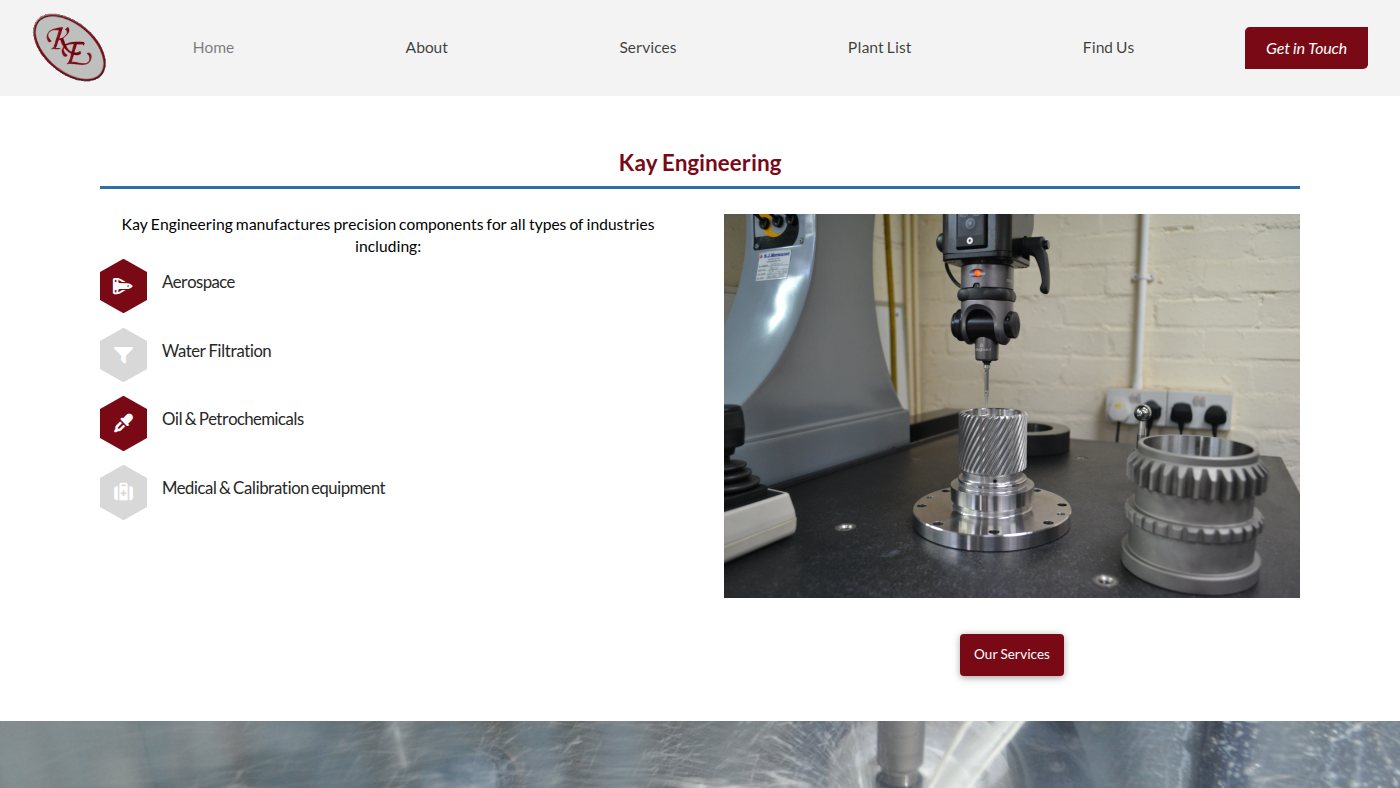Screen dimensions: 1400x788
Task: Click the Water Filtration funnel icon
Action: [124, 355]
